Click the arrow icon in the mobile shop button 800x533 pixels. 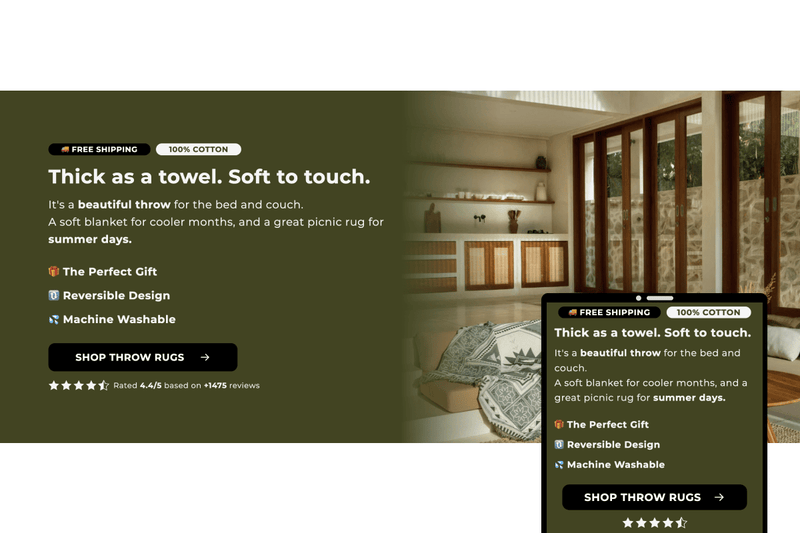click(x=719, y=497)
